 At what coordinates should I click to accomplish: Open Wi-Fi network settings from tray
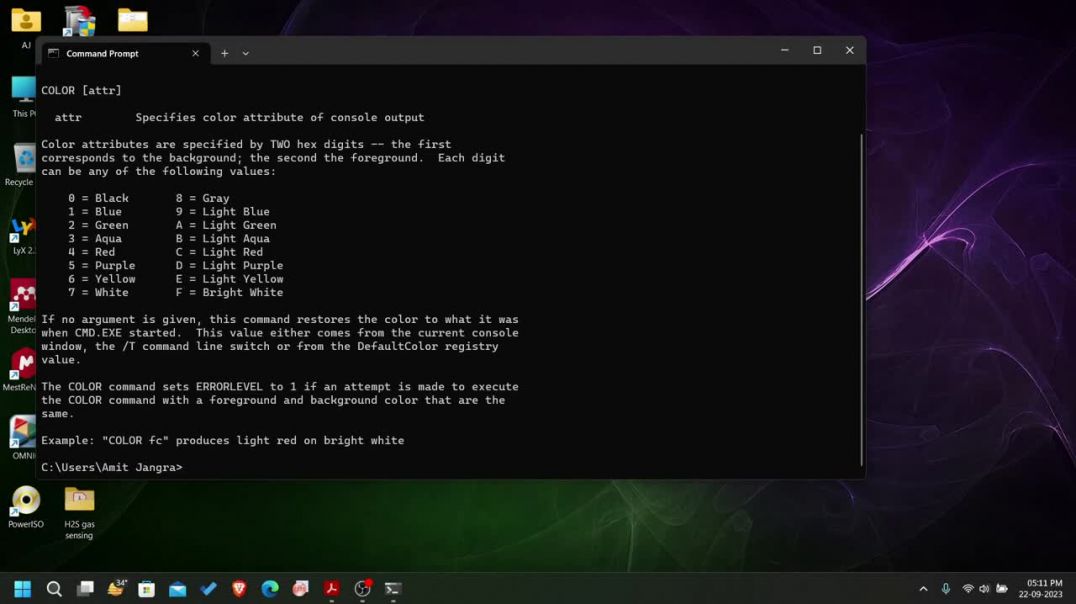tap(968, 589)
